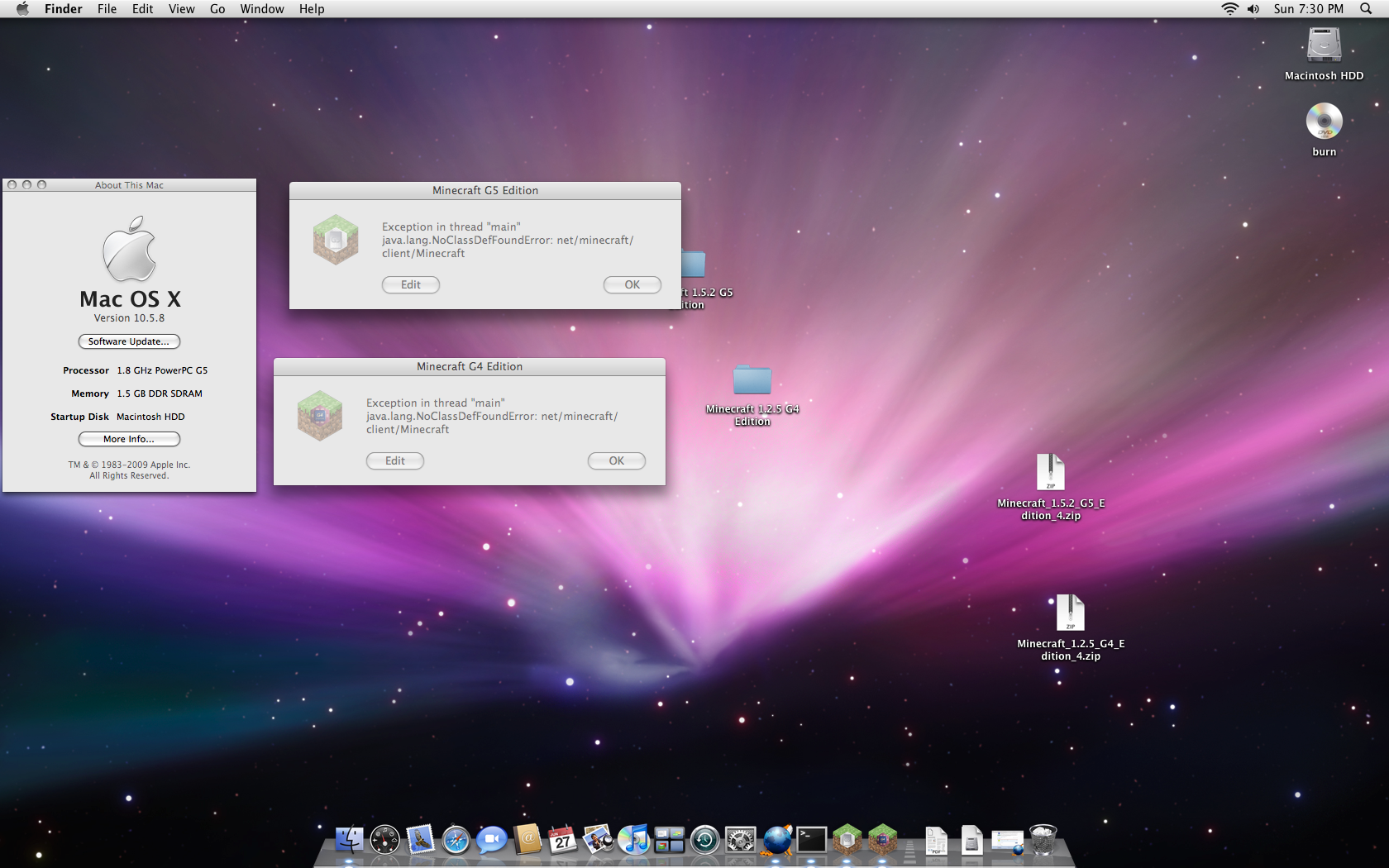Open Terminal from the Dock
Viewport: 1389px width, 868px height.
click(811, 839)
